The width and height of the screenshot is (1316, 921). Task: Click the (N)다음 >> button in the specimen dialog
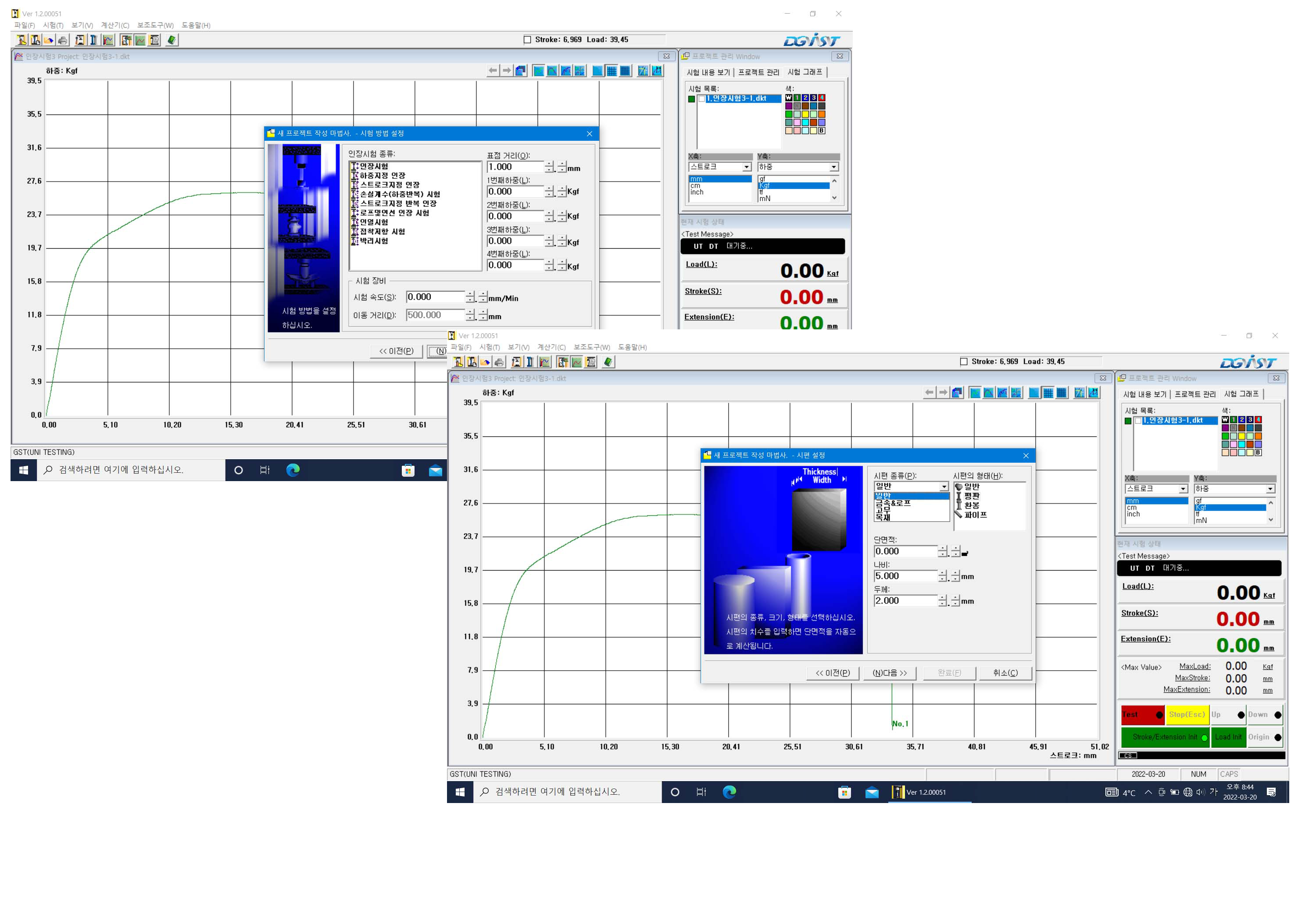click(890, 673)
